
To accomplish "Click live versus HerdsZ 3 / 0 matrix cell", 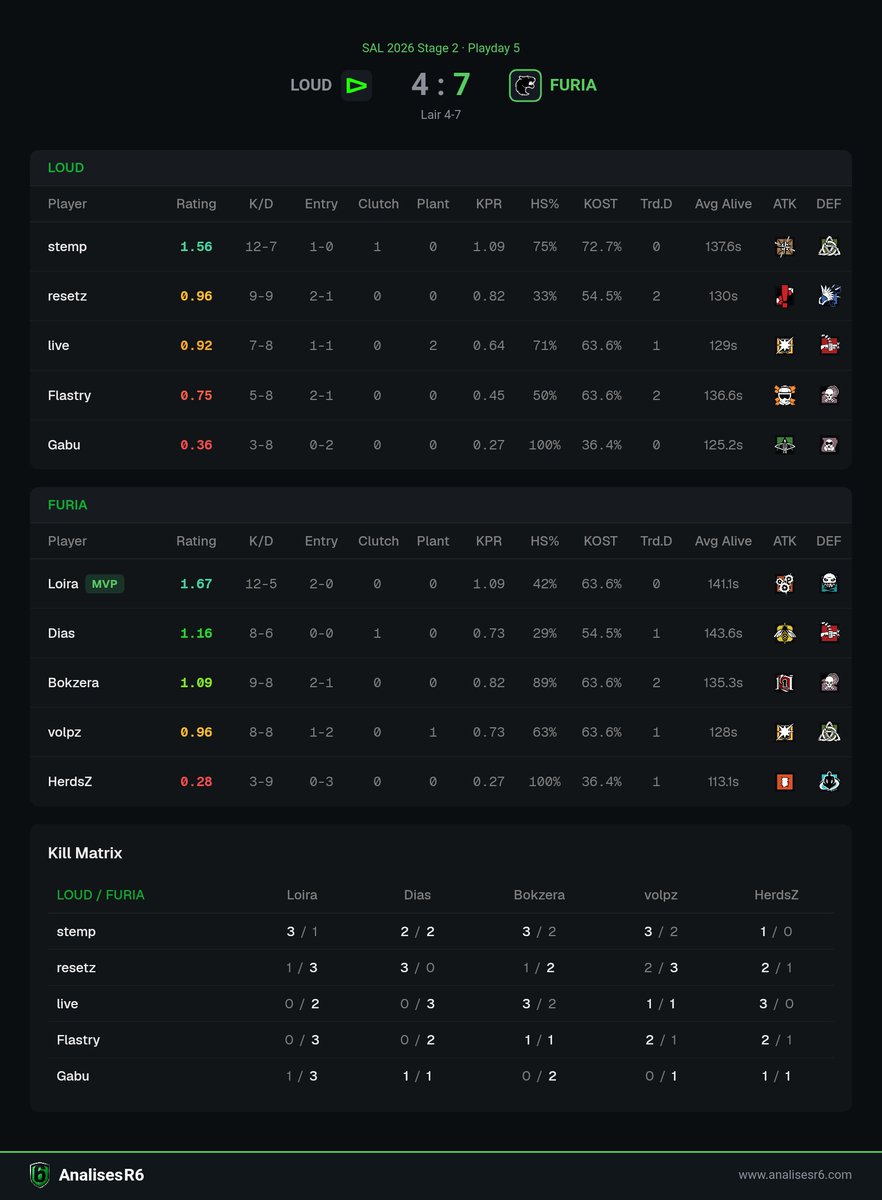I will 776,1004.
